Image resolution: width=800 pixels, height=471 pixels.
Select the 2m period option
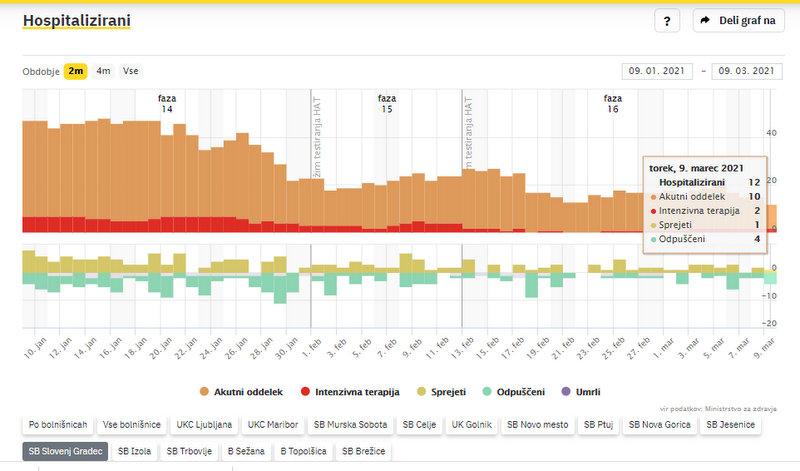click(x=76, y=71)
